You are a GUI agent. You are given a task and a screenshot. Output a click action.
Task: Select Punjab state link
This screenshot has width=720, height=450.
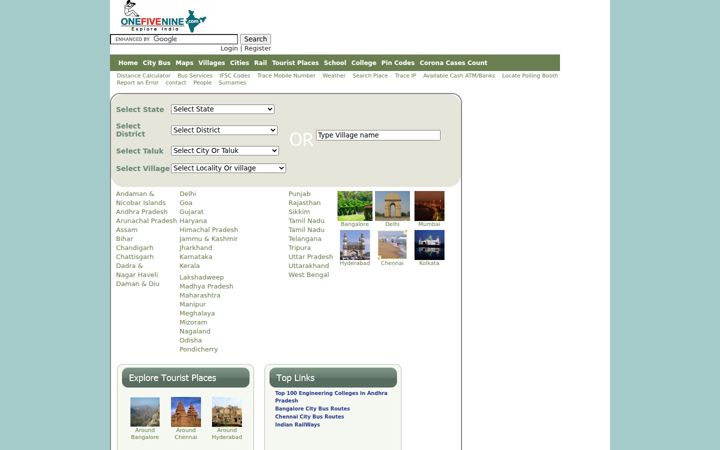pyautogui.click(x=299, y=194)
